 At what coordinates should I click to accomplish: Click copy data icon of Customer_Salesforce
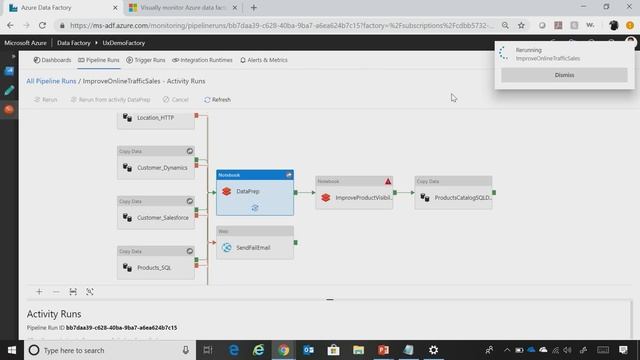click(x=127, y=218)
